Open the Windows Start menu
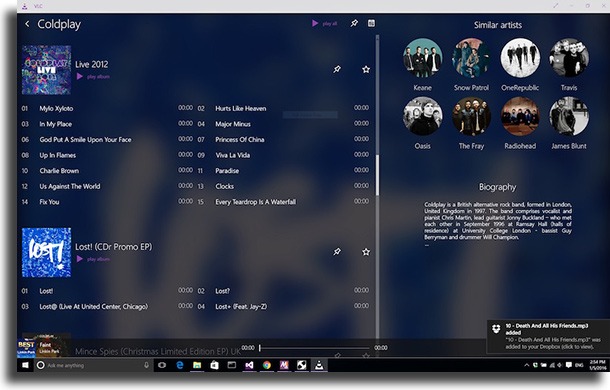 (25, 365)
